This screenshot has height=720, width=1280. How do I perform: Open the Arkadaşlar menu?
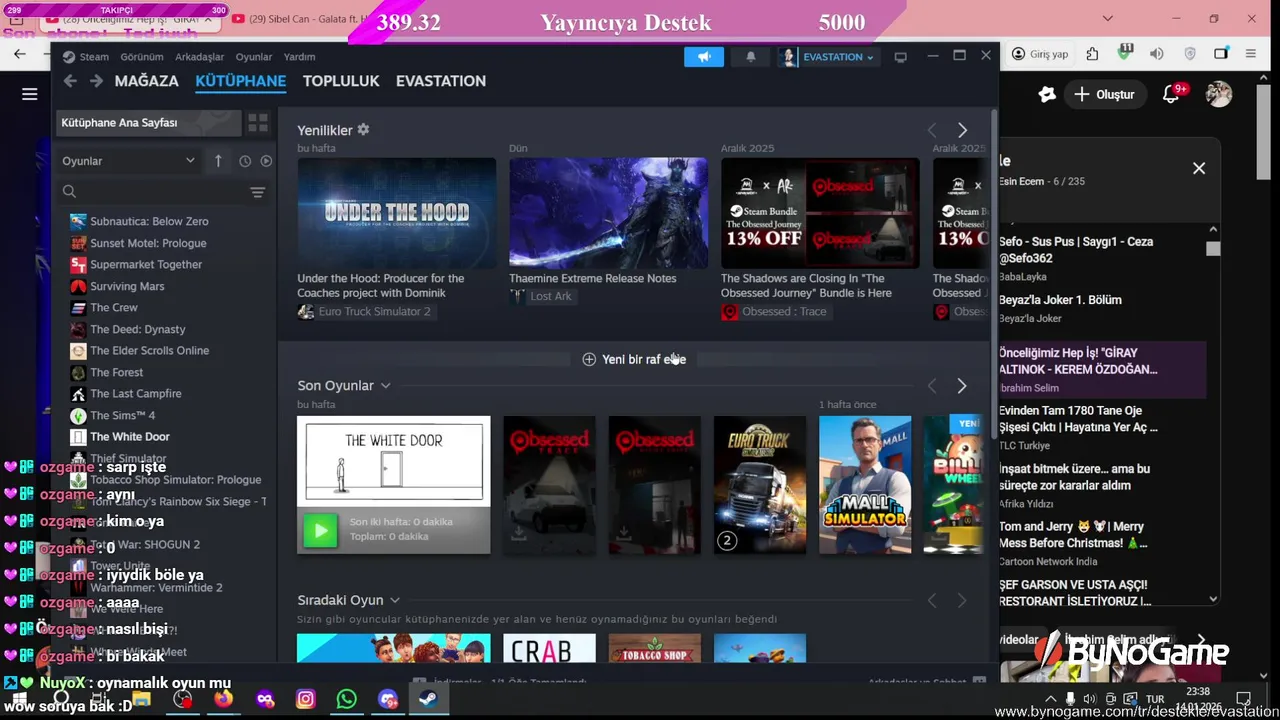[x=199, y=57]
